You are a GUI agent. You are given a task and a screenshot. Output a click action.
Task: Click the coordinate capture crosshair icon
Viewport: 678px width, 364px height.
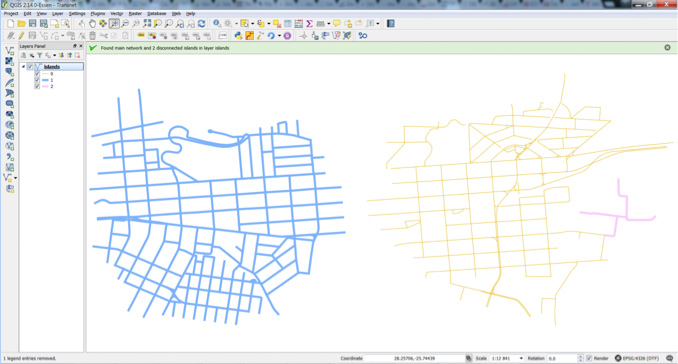pos(303,35)
